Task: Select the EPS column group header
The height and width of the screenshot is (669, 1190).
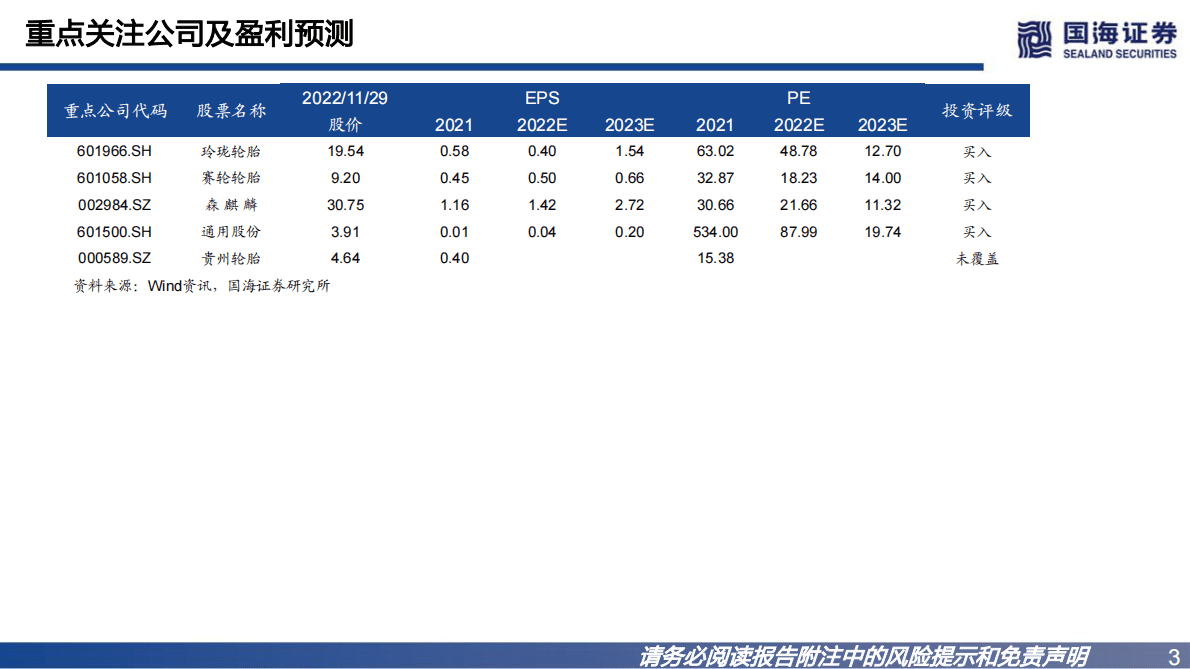Action: [x=543, y=98]
